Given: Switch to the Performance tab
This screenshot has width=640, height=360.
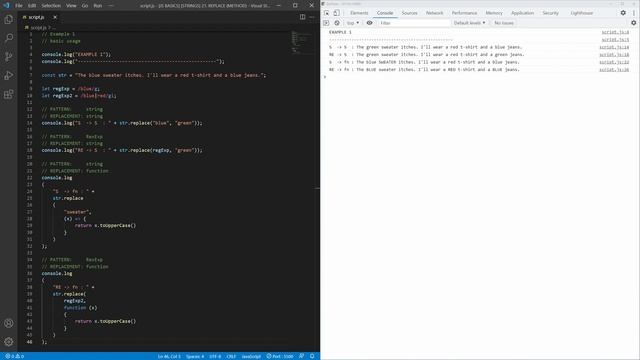Looking at the screenshot, I should (464, 13).
